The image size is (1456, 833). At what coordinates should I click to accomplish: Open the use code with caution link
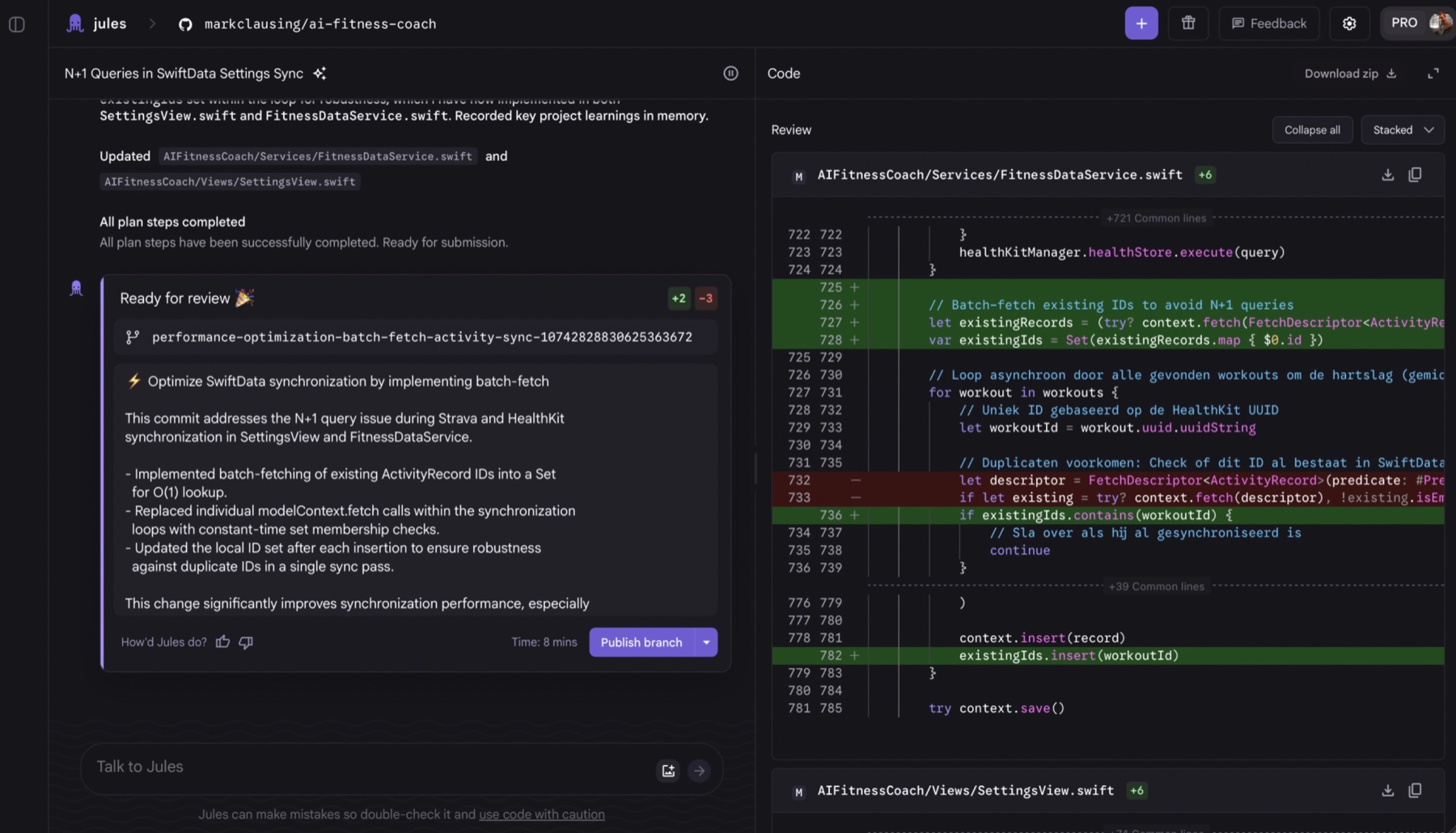pyautogui.click(x=541, y=814)
